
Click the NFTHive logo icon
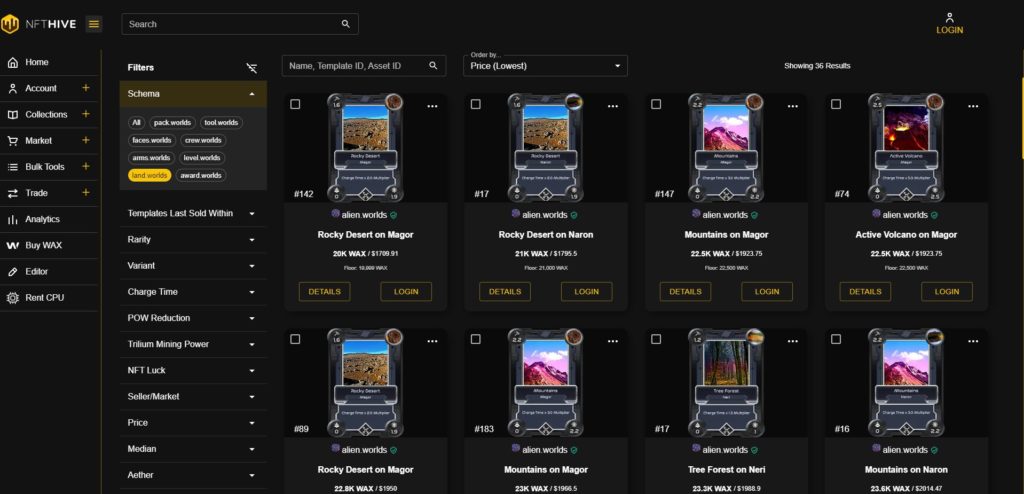[x=10, y=24]
